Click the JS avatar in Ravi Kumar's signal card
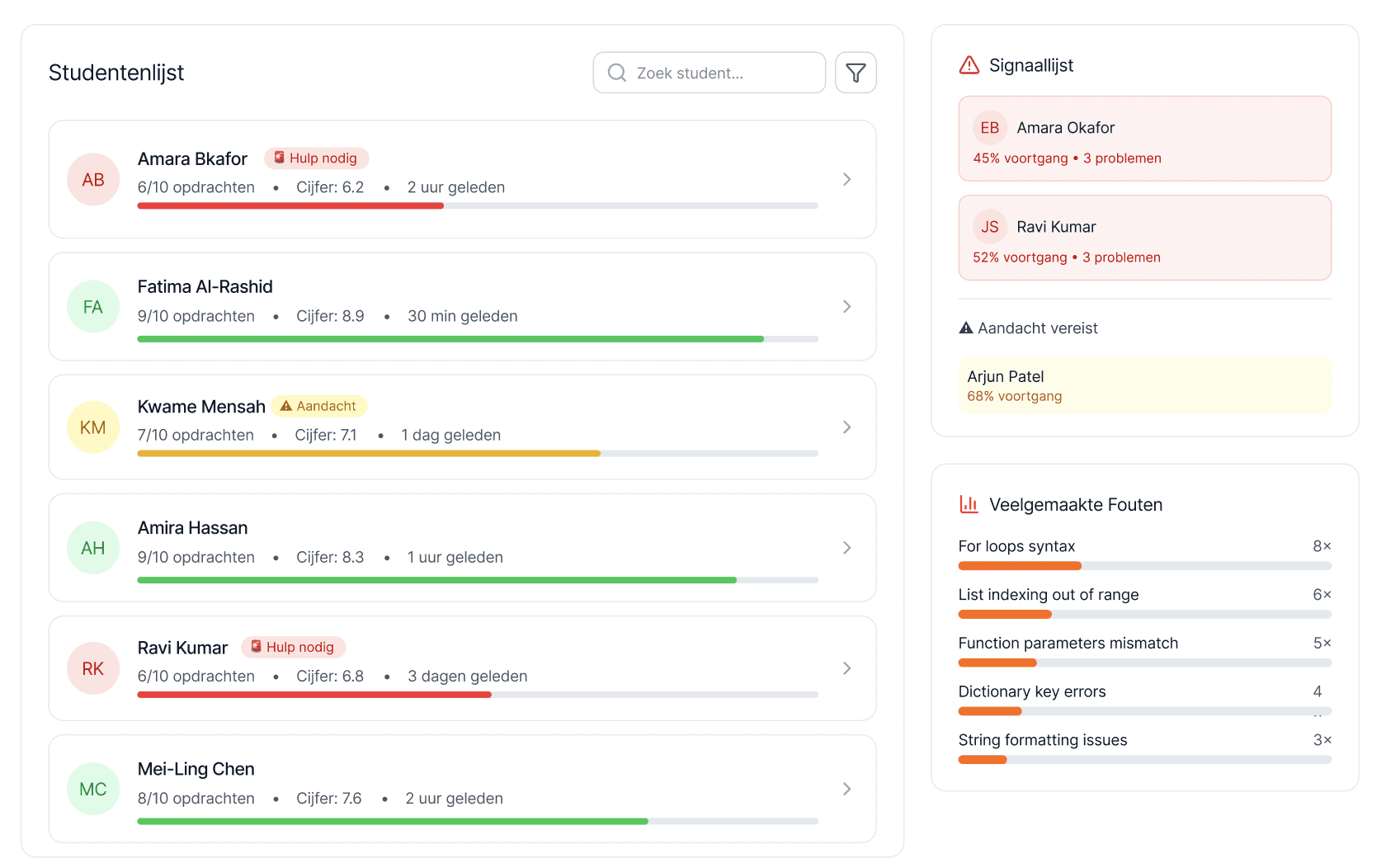 990,226
